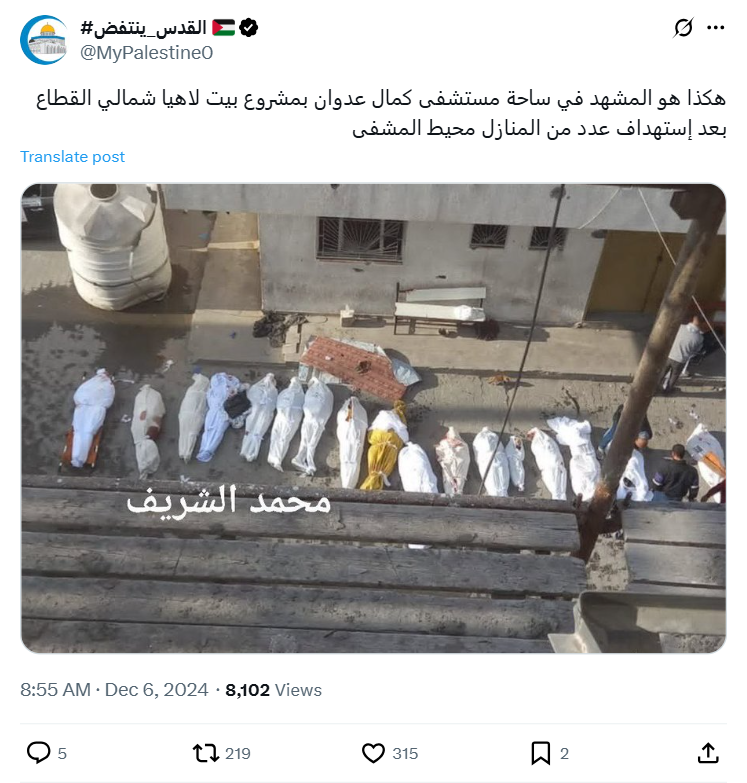Open the Dec 6, 2024 date link
The width and height of the screenshot is (747, 783).
pyautogui.click(x=156, y=690)
